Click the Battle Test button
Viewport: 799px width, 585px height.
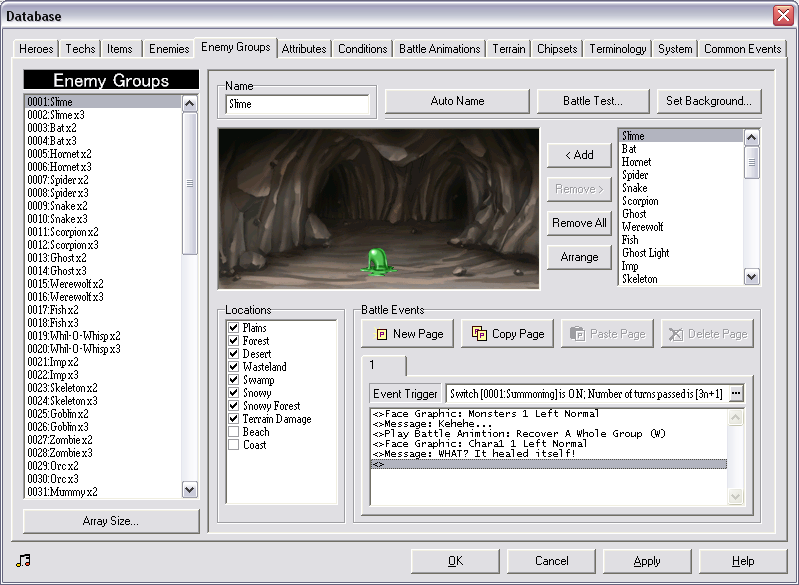[x=592, y=101]
